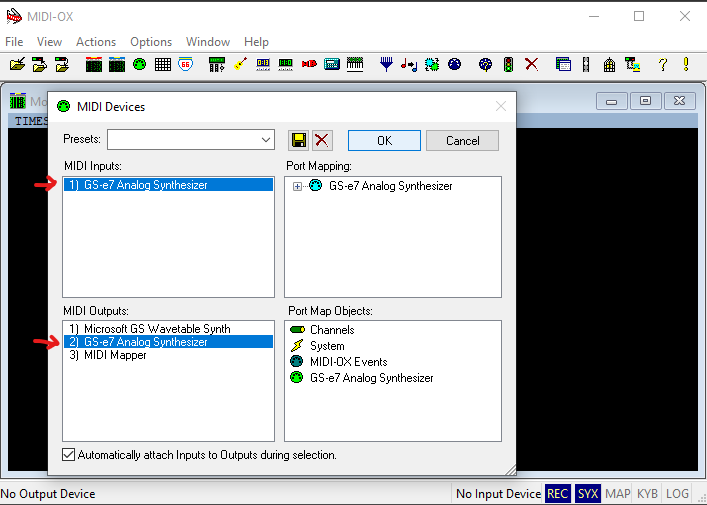
Task: Click the yellow question mark help icon
Action: pyautogui.click(x=662, y=64)
